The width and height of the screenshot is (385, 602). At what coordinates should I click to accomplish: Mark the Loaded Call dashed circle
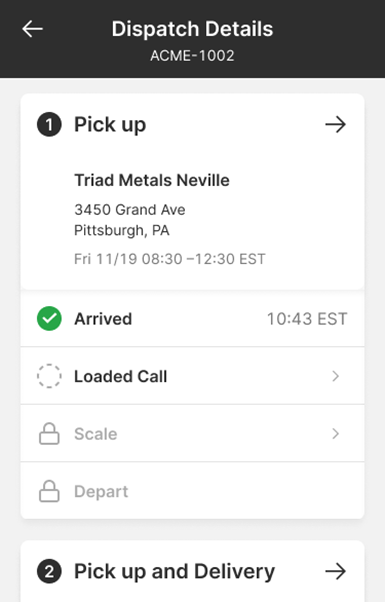click(x=49, y=376)
